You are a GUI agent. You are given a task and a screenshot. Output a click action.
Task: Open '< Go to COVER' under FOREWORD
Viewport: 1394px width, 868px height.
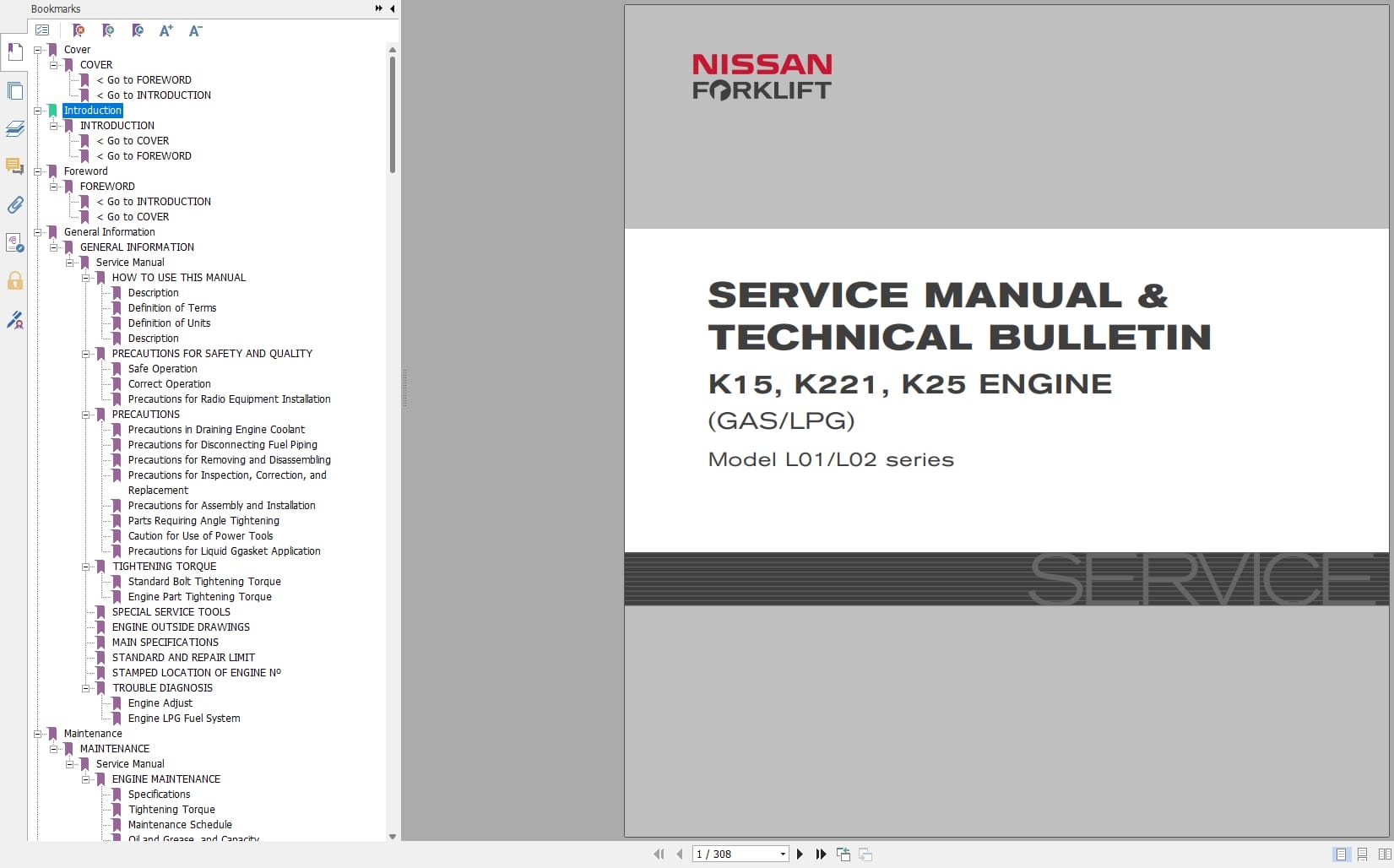point(133,217)
